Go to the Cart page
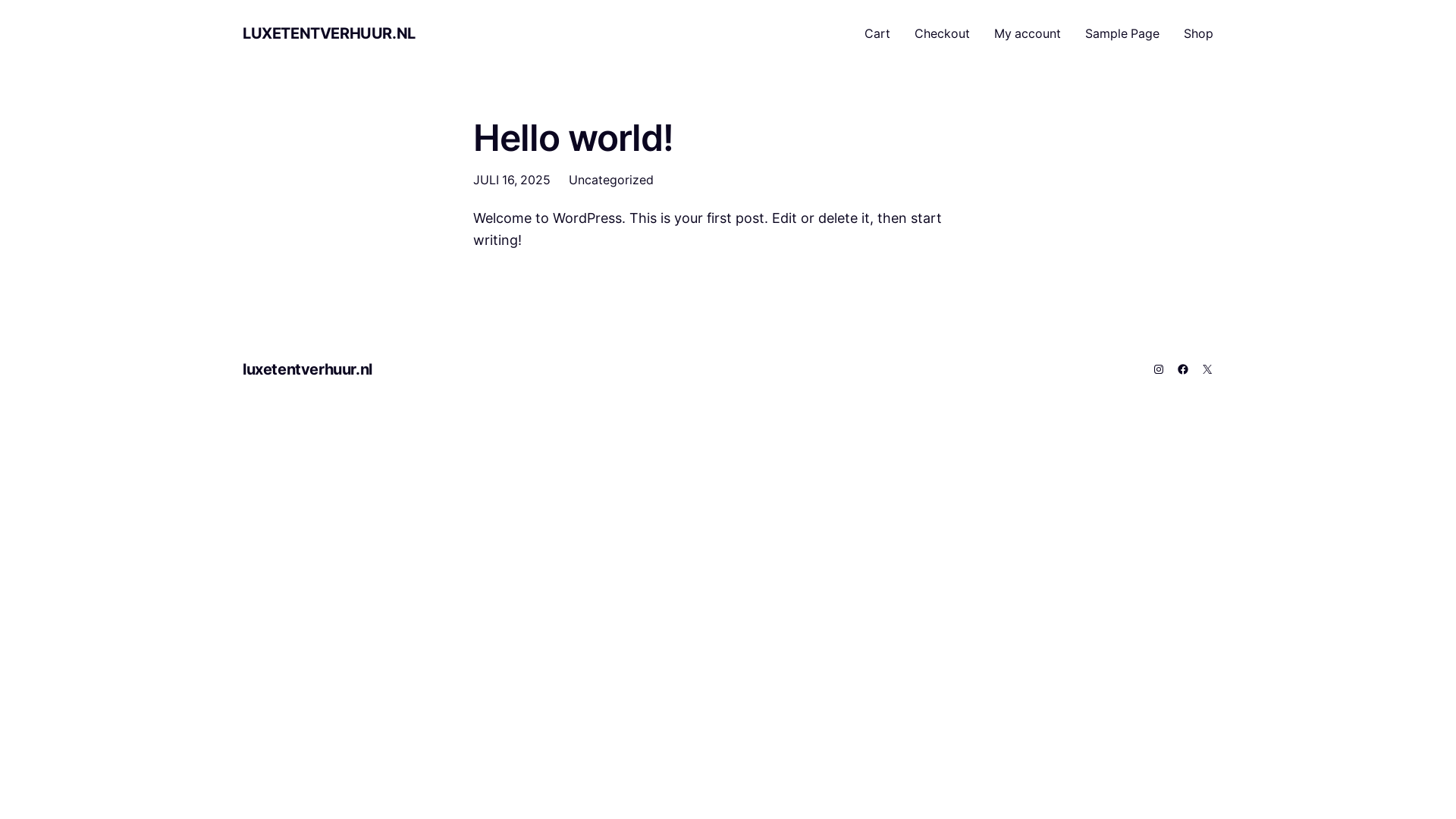The width and height of the screenshot is (1456, 819). [x=877, y=33]
